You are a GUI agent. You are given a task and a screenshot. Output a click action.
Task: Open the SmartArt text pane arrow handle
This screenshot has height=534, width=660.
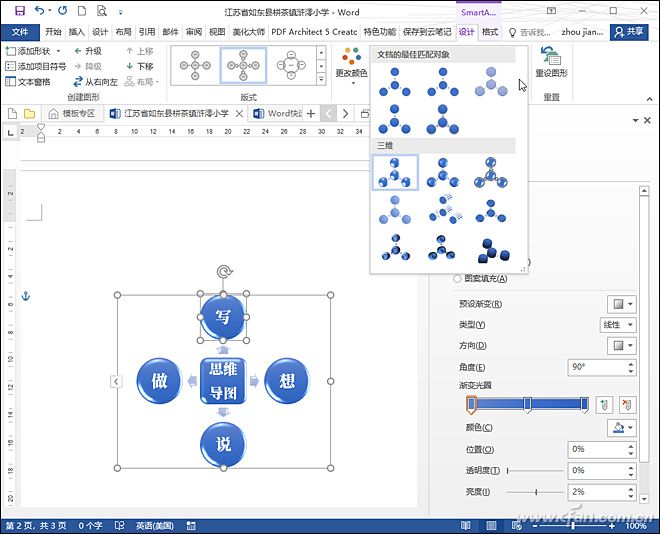point(116,381)
